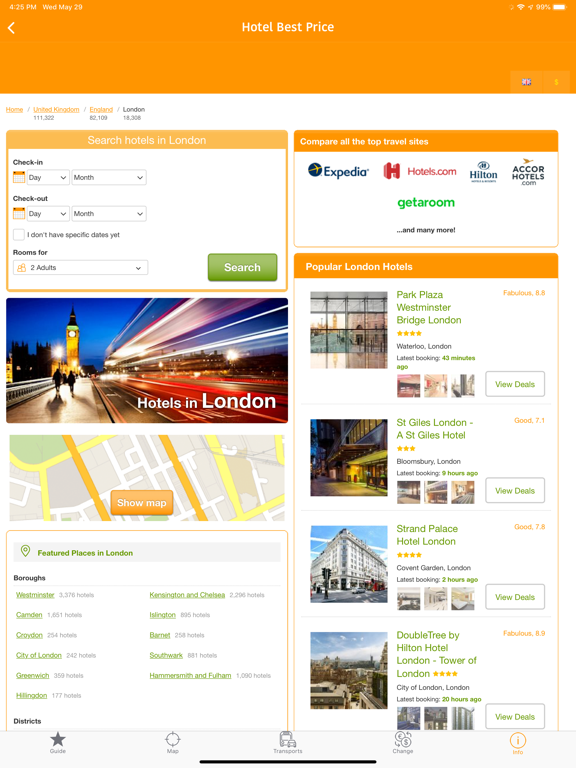Open the Home breadcrumb link

(14, 109)
